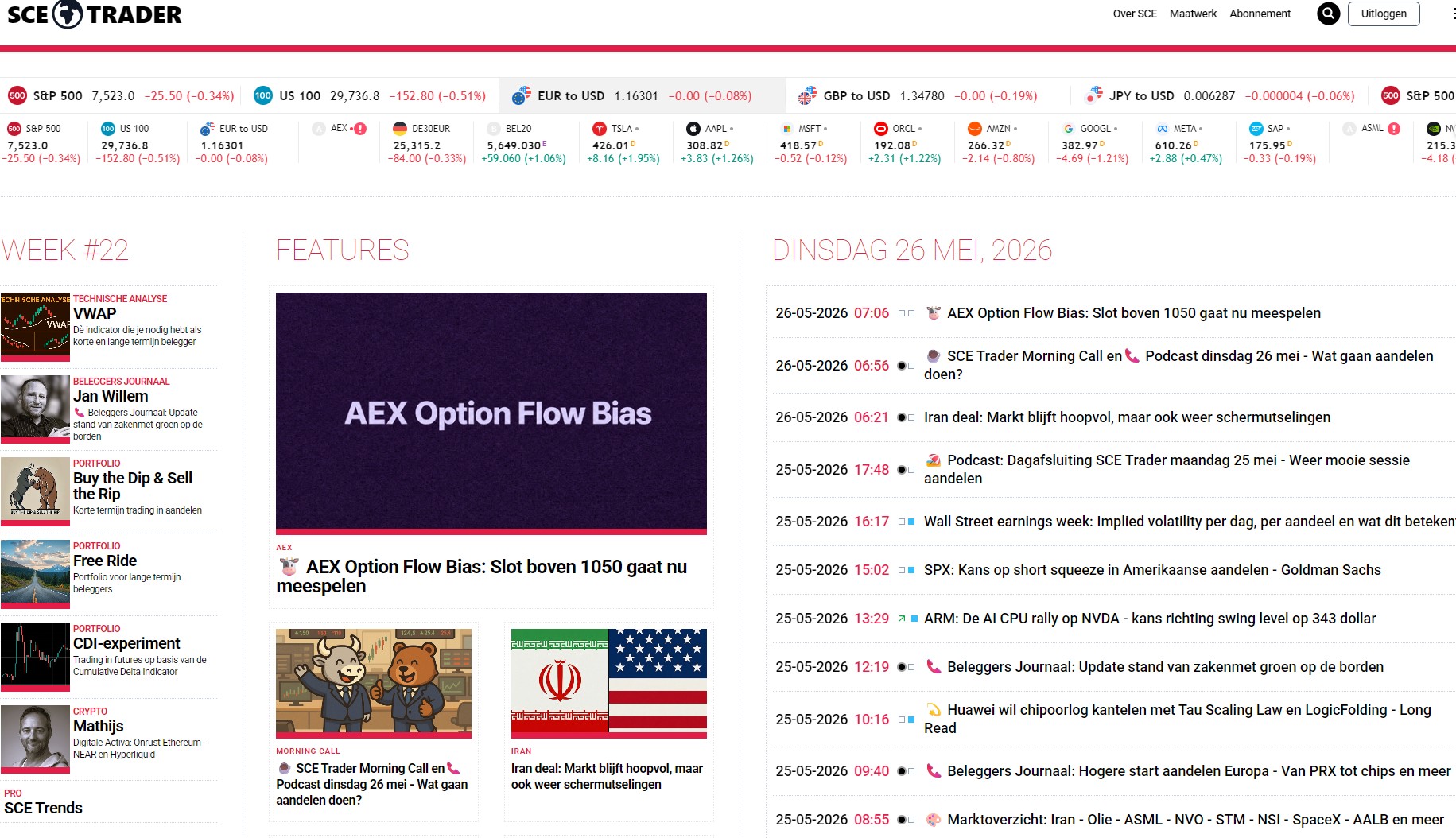The width and height of the screenshot is (1456, 838).
Task: Click the blue US 100 badge in ticker tape
Action: (x=263, y=96)
